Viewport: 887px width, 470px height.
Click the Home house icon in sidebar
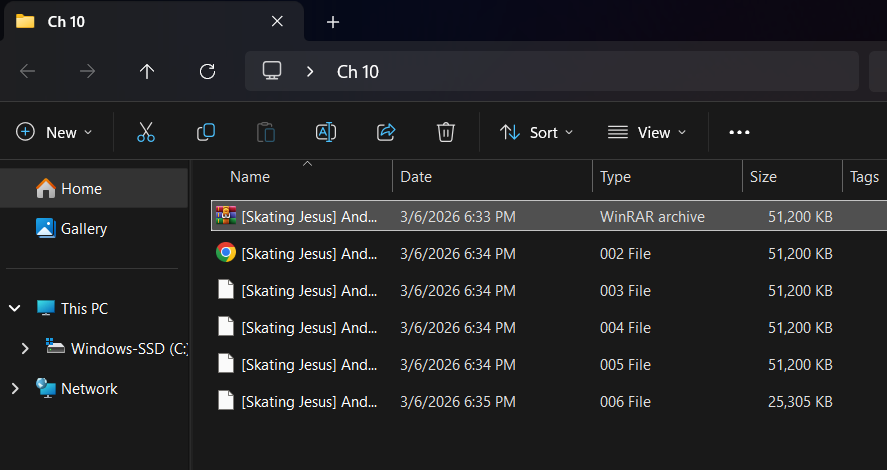pyautogui.click(x=45, y=188)
